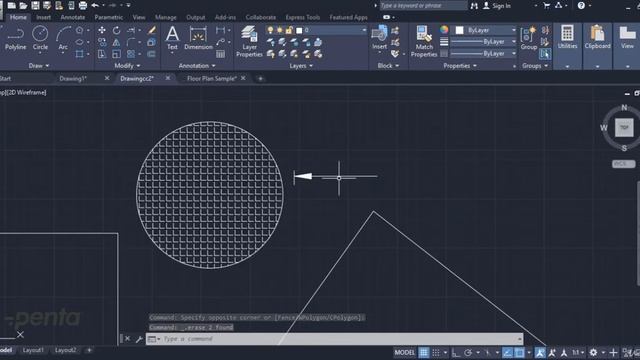Open the Utilities panel
Screen dimensions: 640x360
567,38
